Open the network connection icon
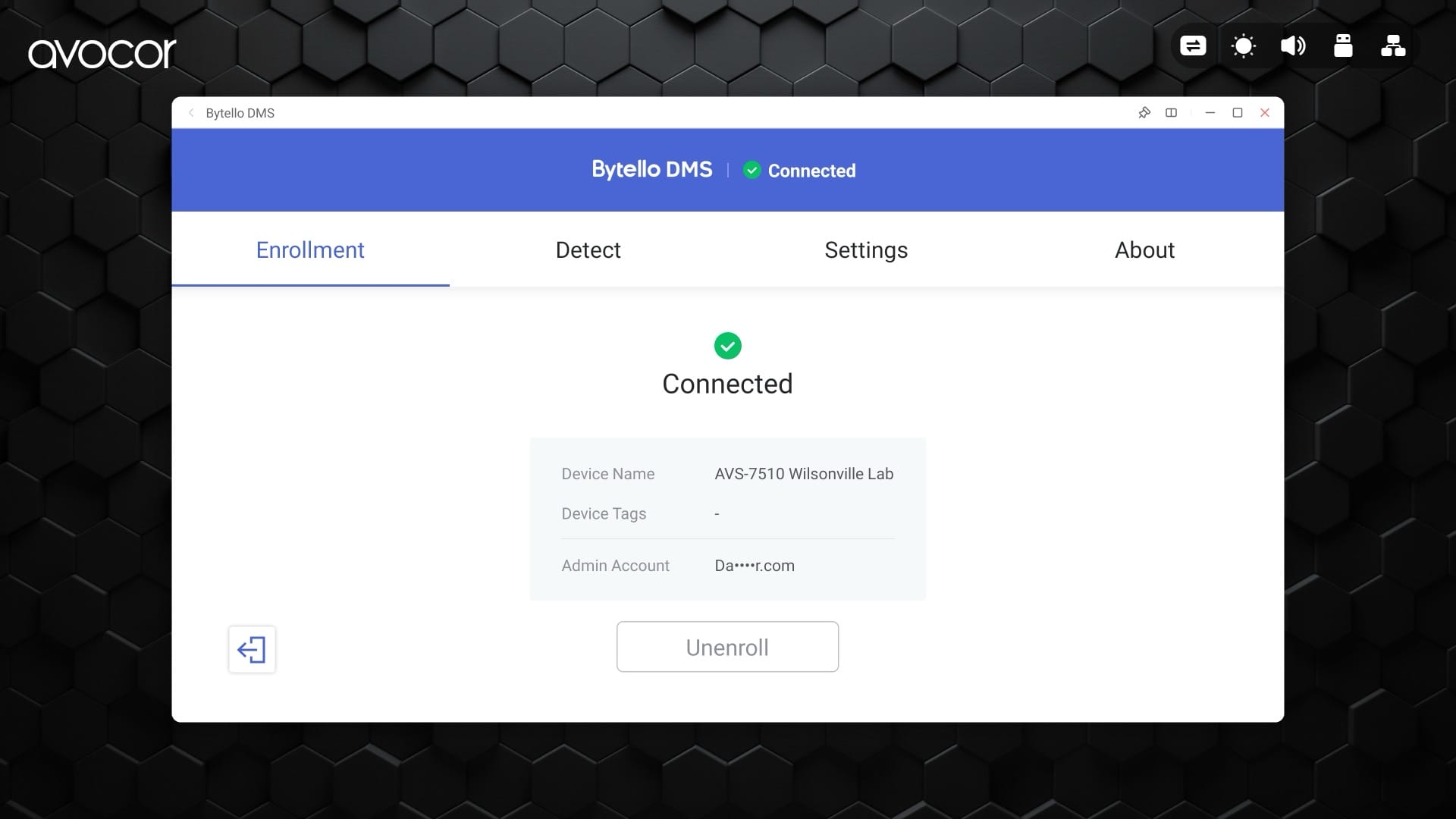The image size is (1456, 819). click(x=1393, y=46)
